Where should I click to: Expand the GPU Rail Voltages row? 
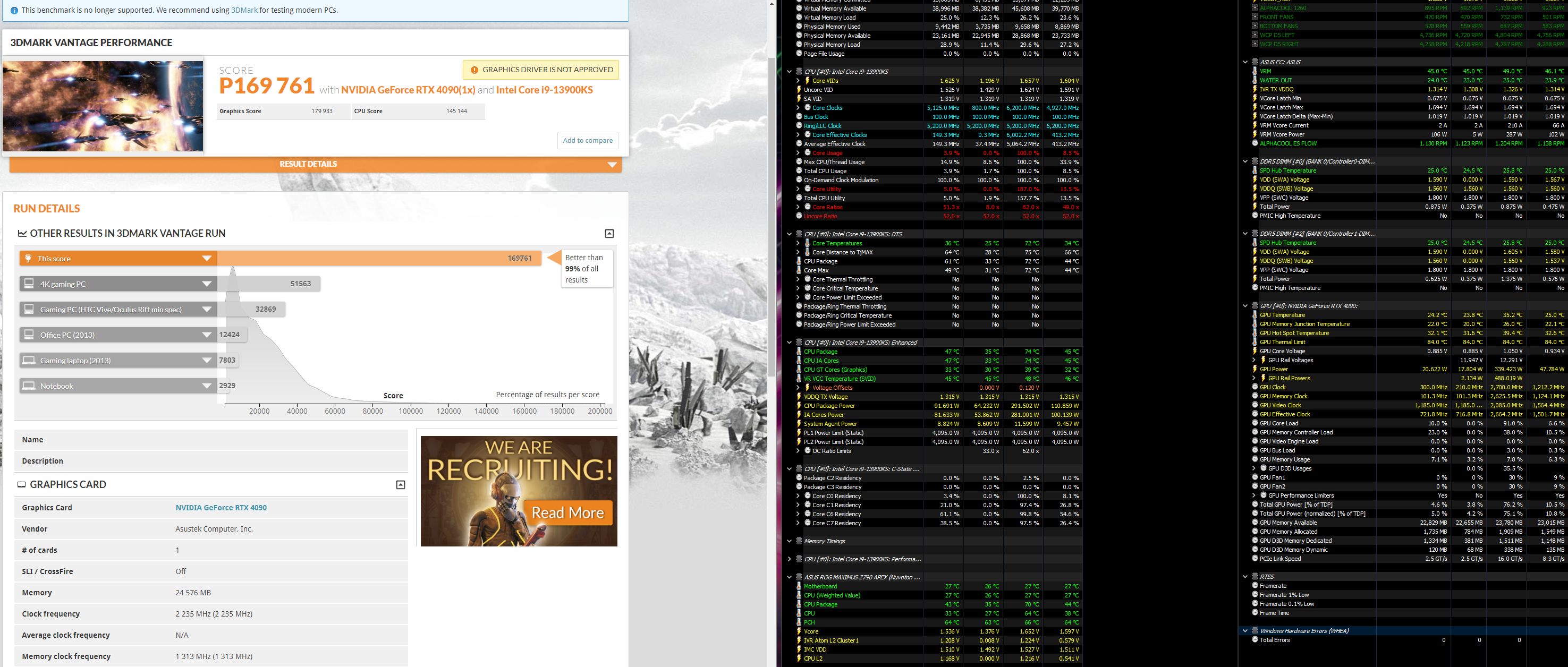[x=1254, y=360]
